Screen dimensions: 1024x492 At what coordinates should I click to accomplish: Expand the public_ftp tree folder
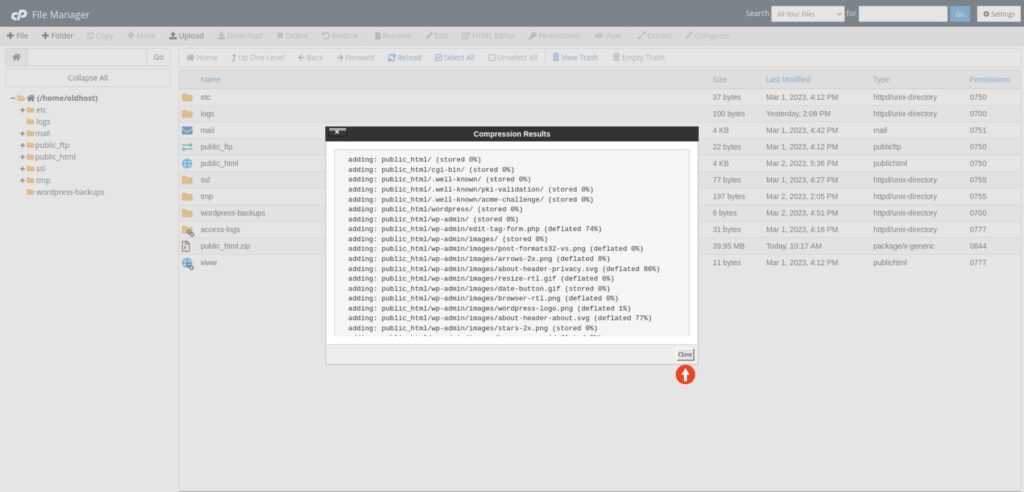[x=22, y=145]
